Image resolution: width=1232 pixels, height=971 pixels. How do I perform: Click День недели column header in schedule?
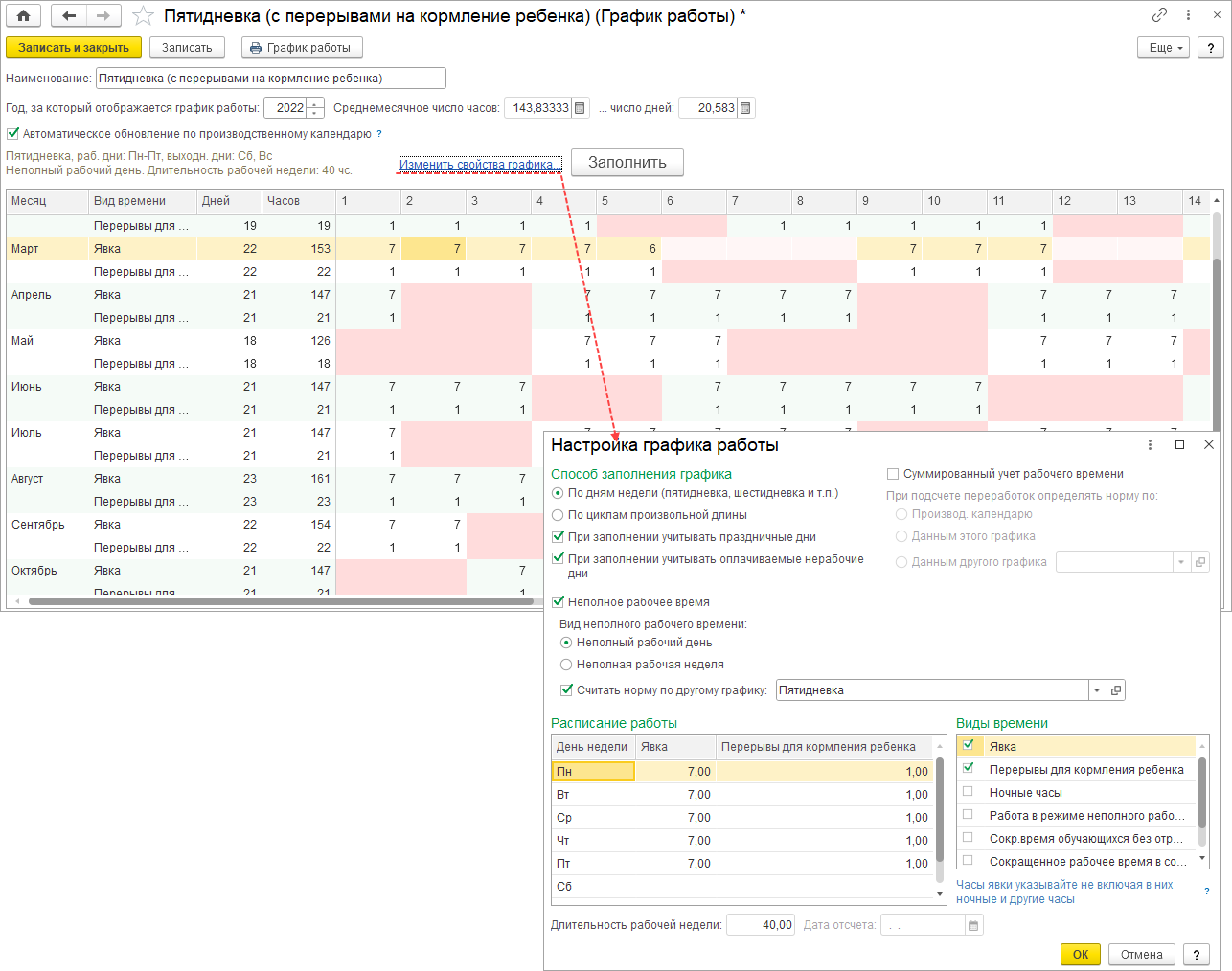593,747
